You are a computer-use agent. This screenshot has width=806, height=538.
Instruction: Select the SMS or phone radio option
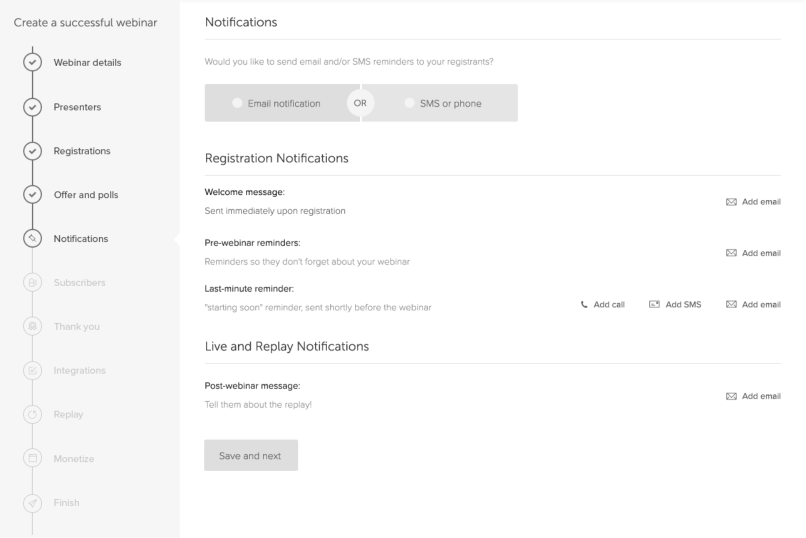coord(410,103)
